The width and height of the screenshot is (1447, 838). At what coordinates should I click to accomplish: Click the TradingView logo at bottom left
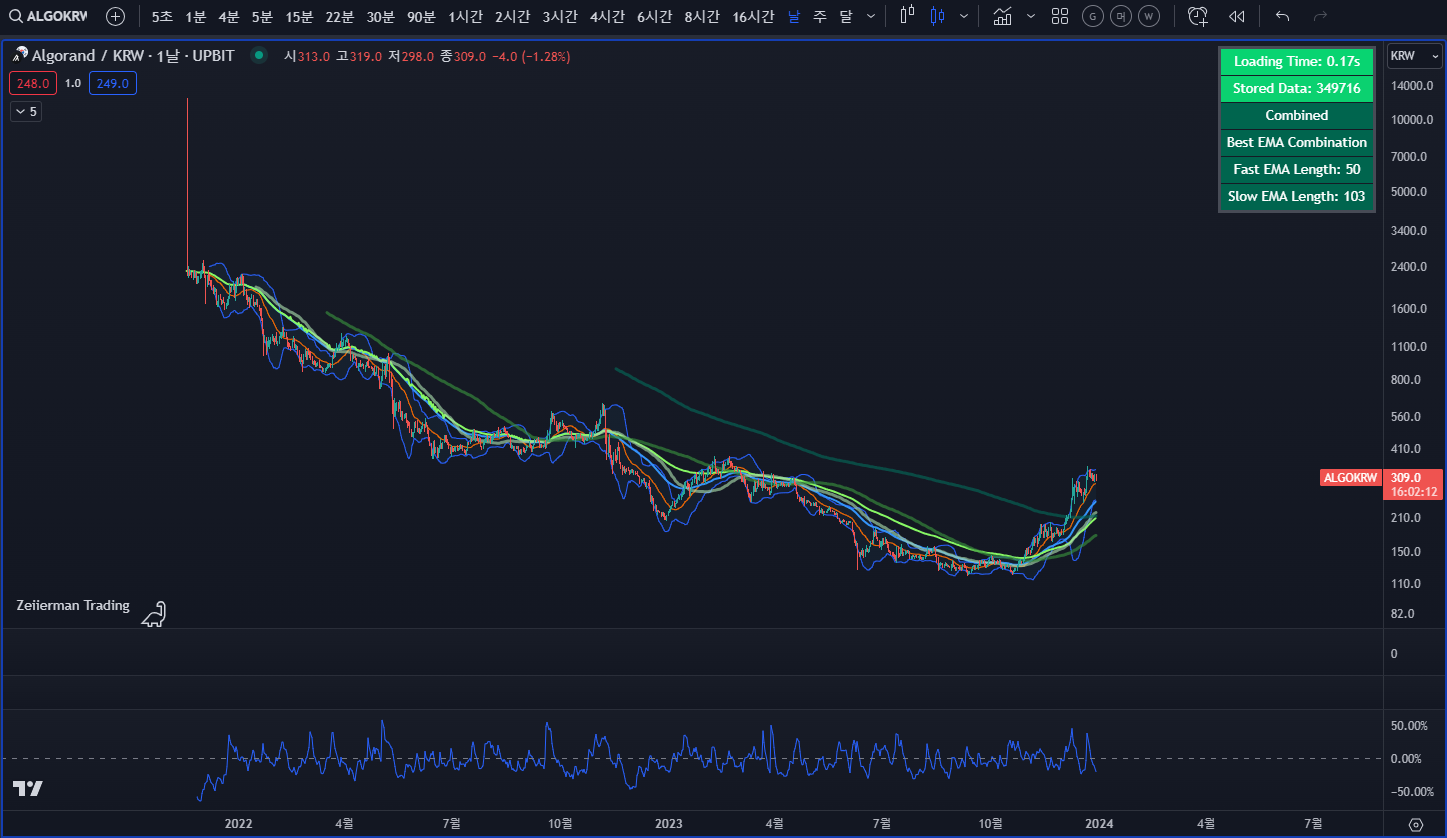click(x=27, y=789)
